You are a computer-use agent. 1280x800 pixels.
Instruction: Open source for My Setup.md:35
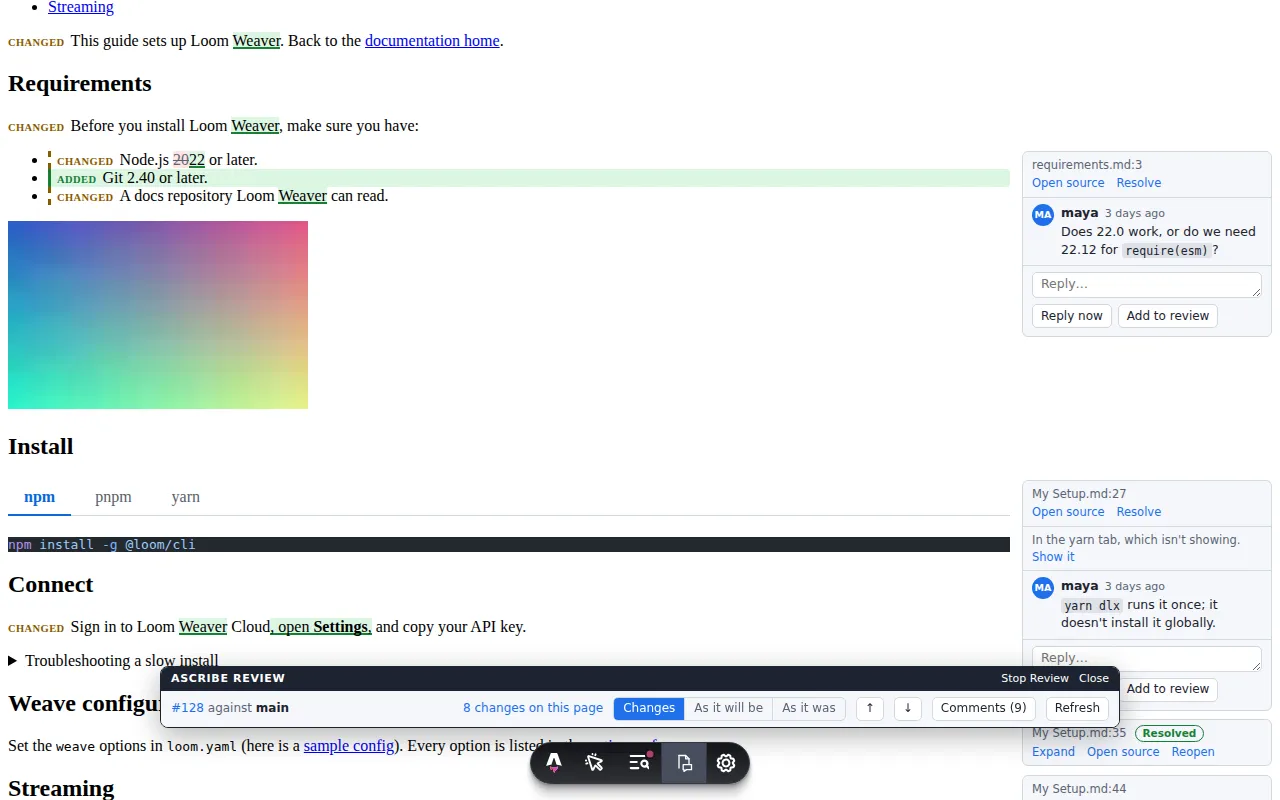pos(1123,752)
